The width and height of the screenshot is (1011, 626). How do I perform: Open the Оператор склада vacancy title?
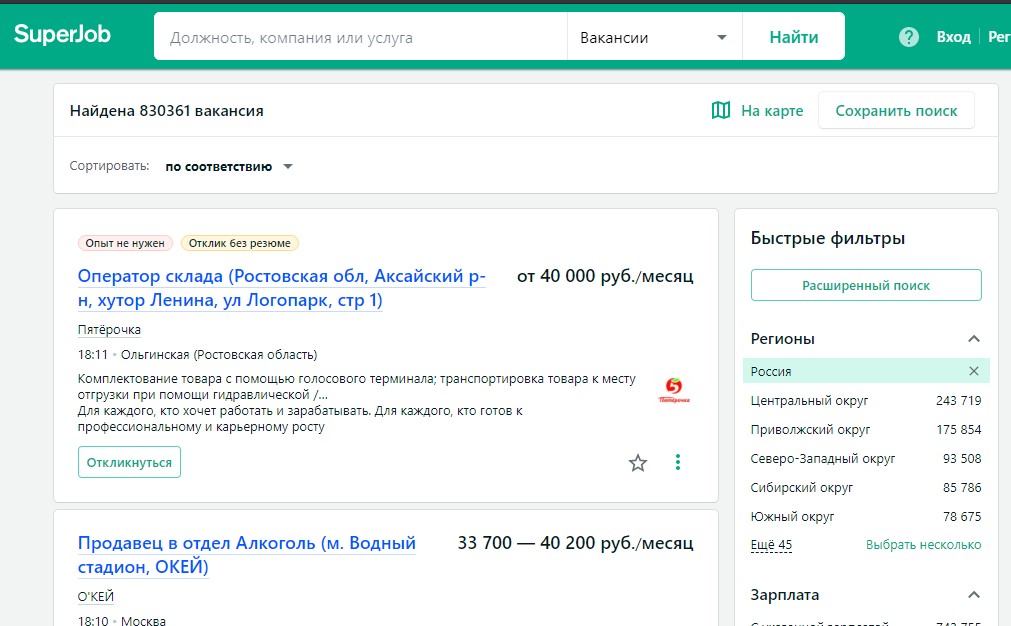pyautogui.click(x=282, y=288)
